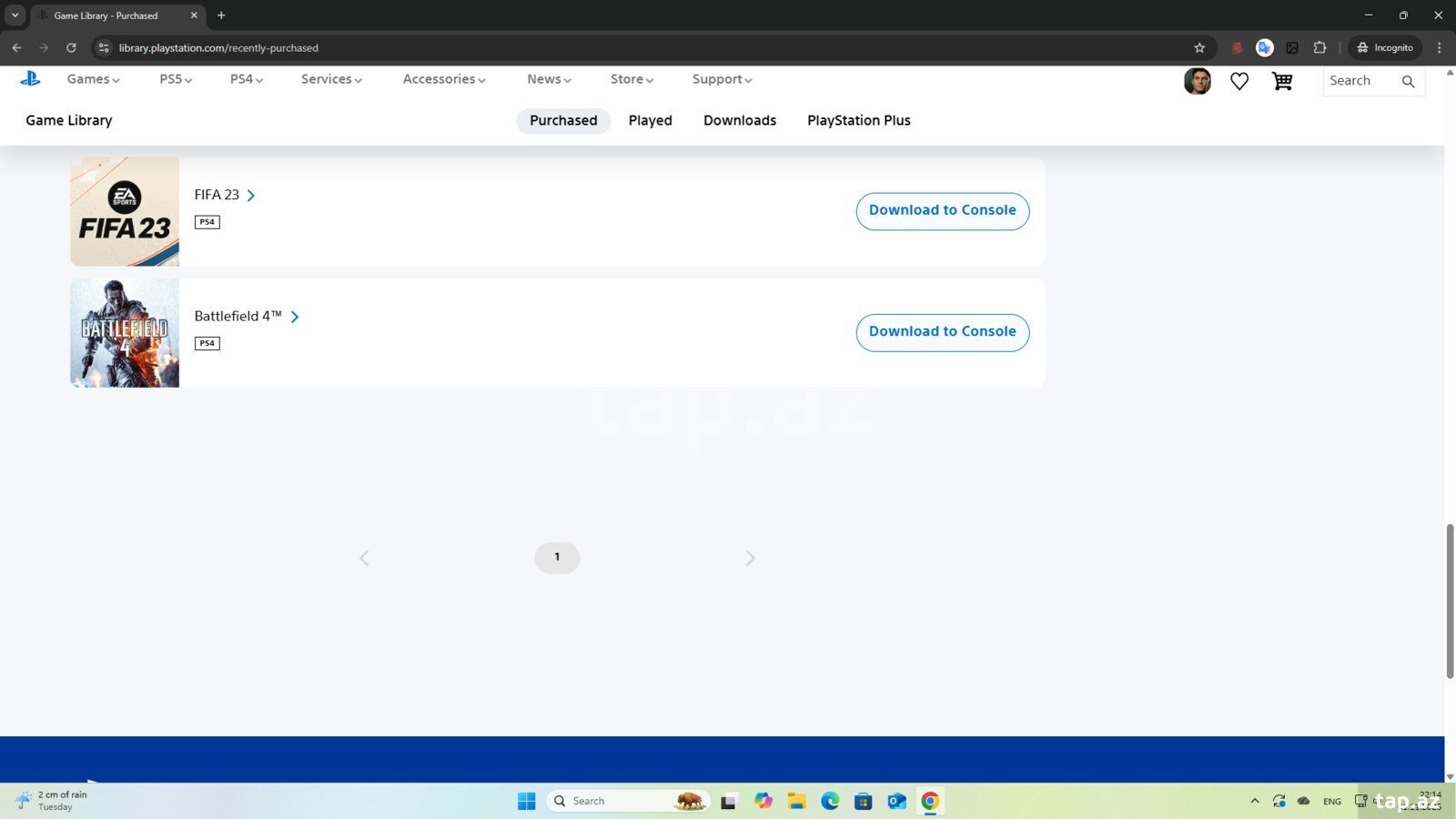Click the PlayStation logo icon
This screenshot has width=1456, height=819.
(x=30, y=79)
